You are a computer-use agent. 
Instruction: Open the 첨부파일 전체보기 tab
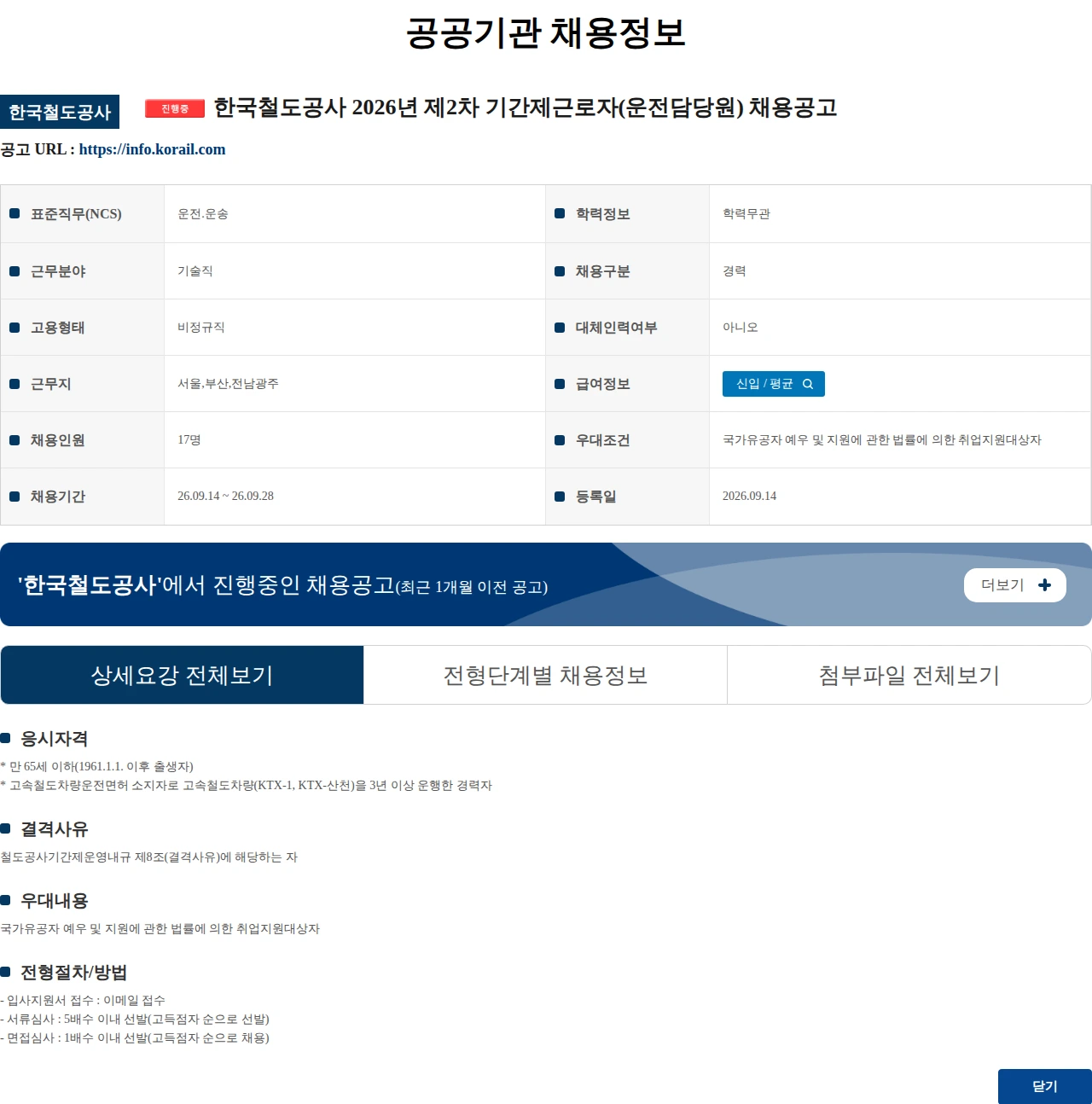pyautogui.click(x=909, y=675)
